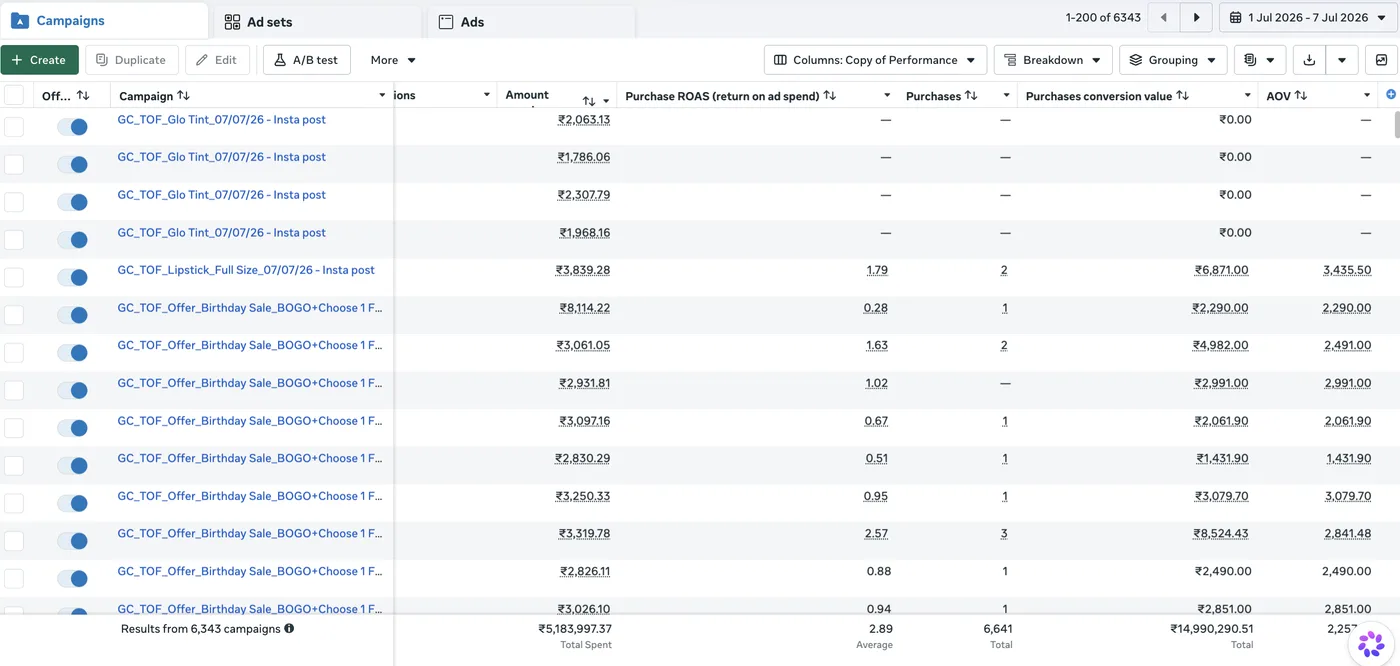Open the charts view icon button
This screenshot has height=666, width=1400.
[x=1381, y=60]
